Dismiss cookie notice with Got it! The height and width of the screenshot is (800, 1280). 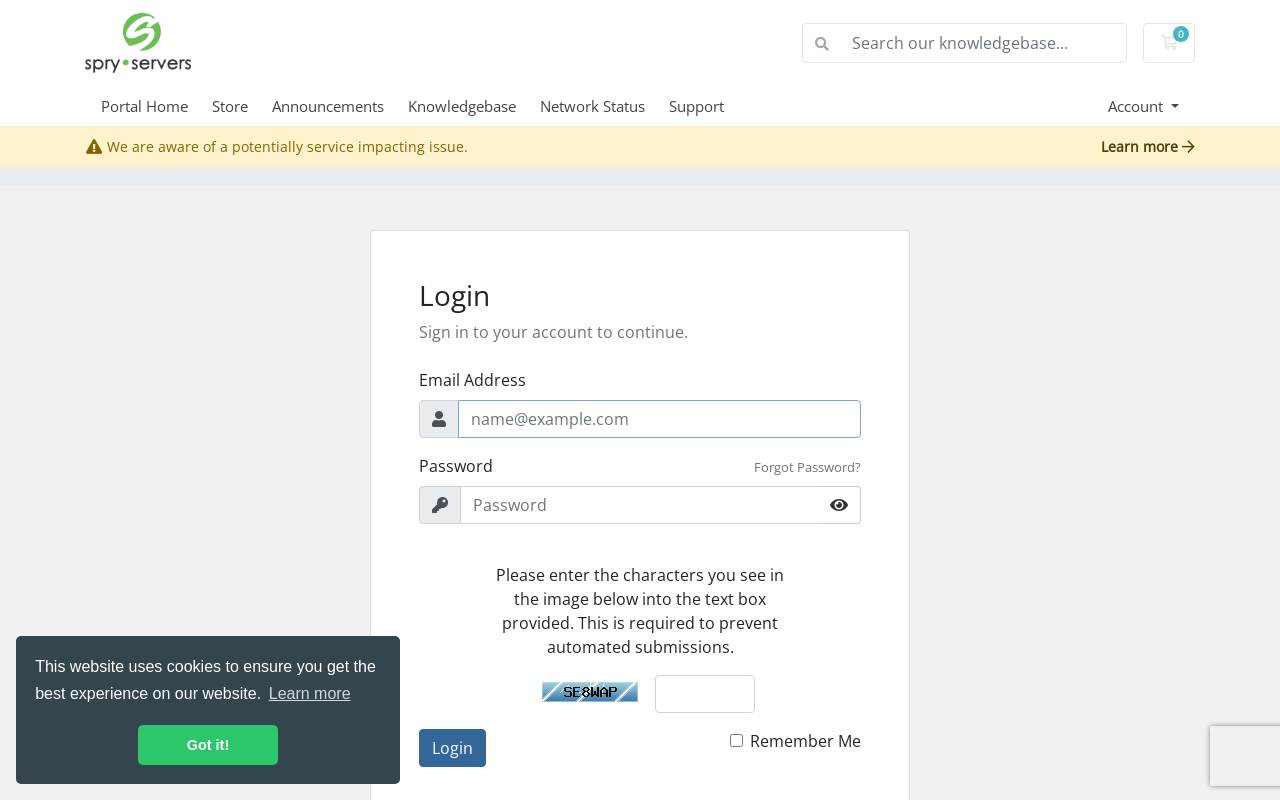tap(208, 745)
